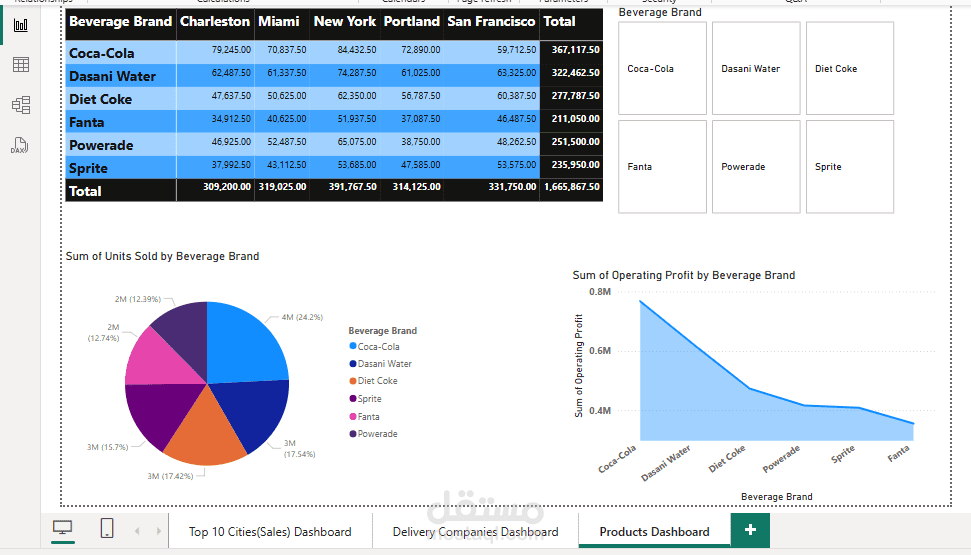Open Delivery Companies Dashboard tab
Viewport: 971px width, 555px height.
(x=475, y=531)
